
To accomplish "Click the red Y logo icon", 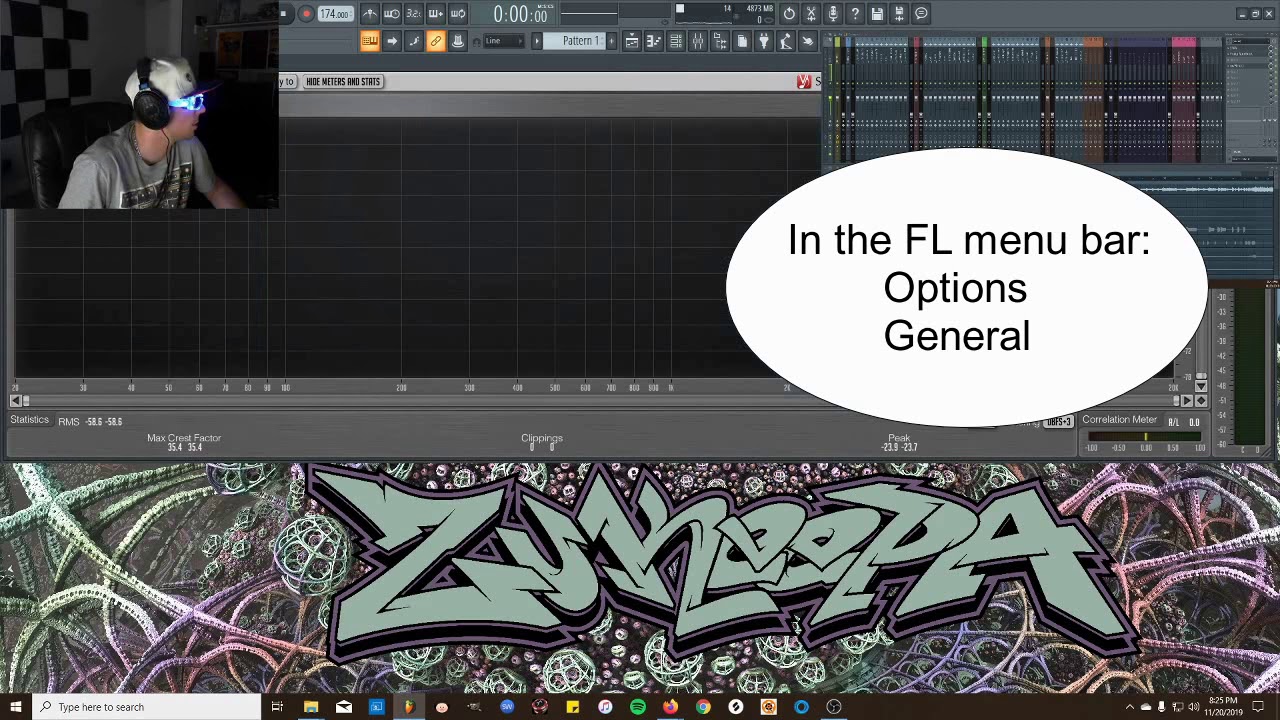I will pos(804,82).
